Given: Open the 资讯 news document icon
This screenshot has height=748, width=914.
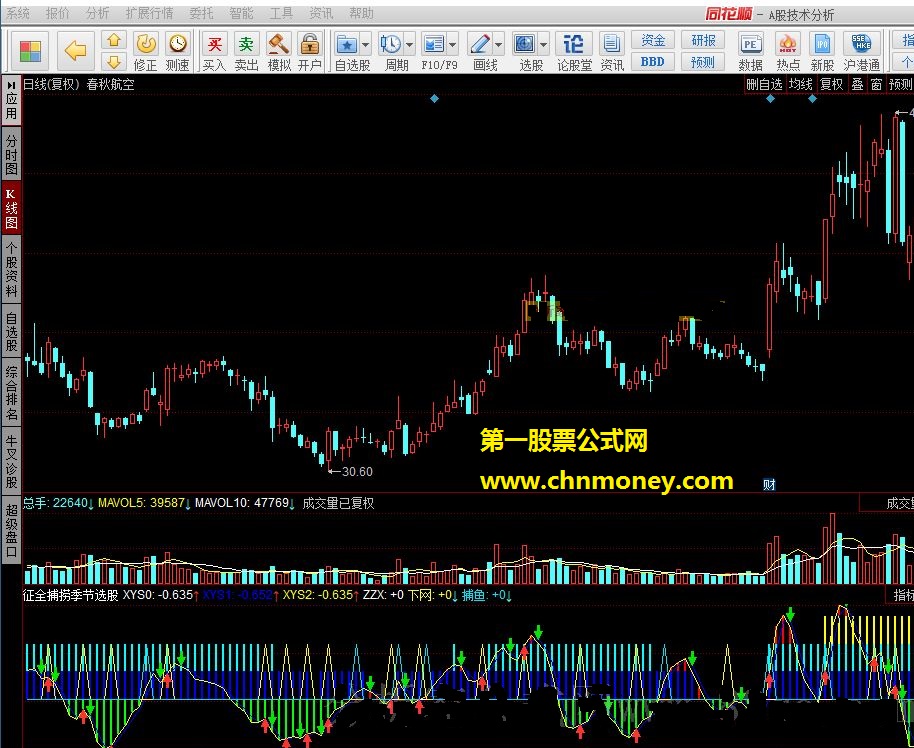Looking at the screenshot, I should [x=611, y=51].
